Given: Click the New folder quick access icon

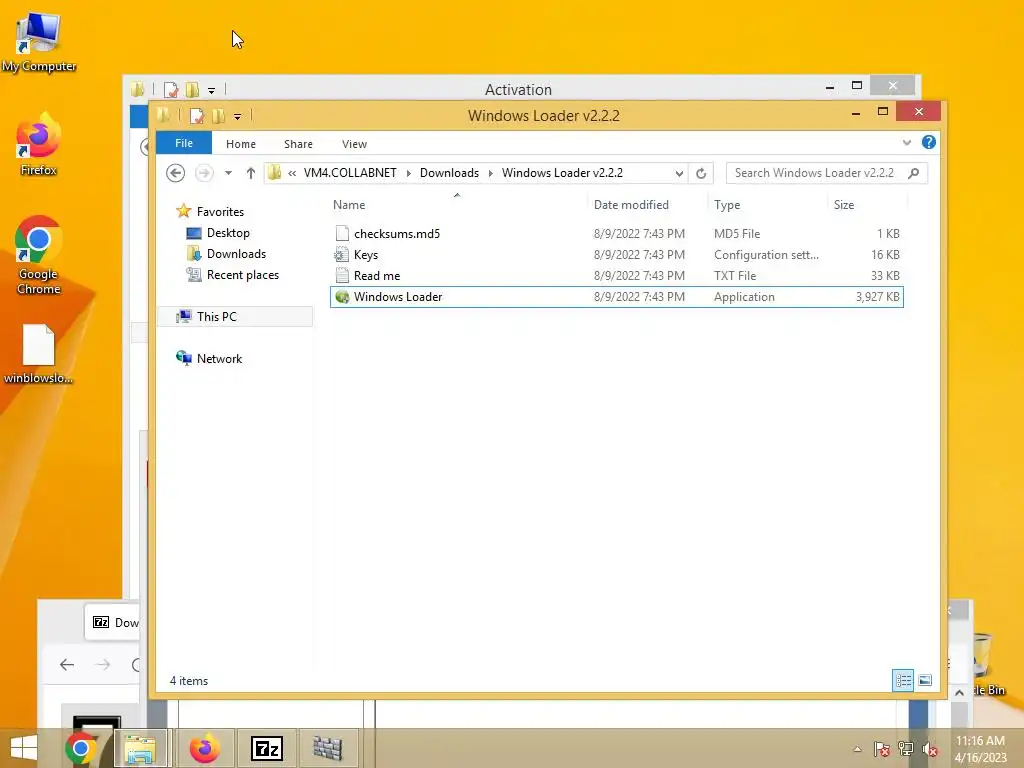Looking at the screenshot, I should coord(219,116).
